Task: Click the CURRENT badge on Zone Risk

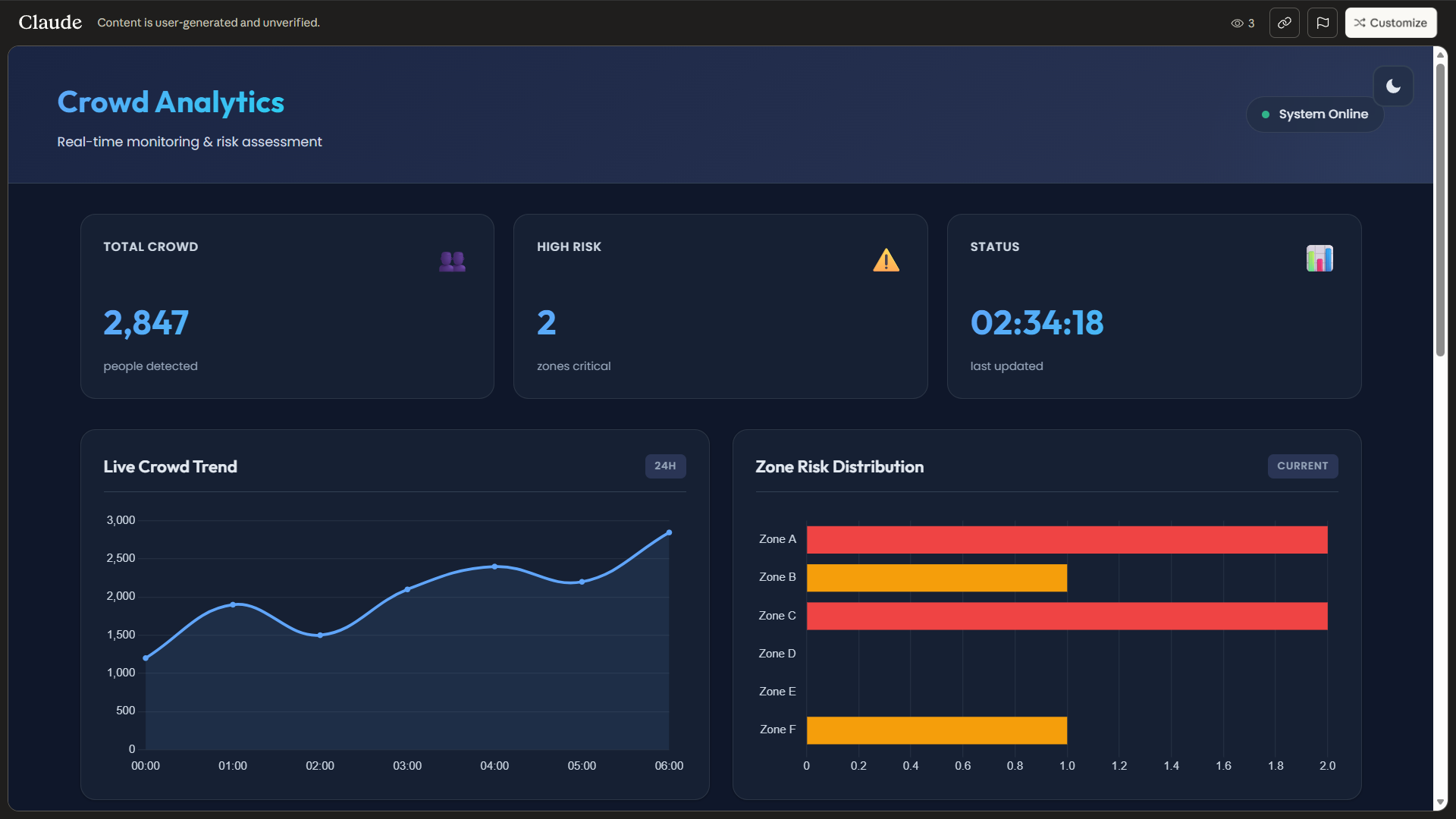Action: click(1302, 466)
